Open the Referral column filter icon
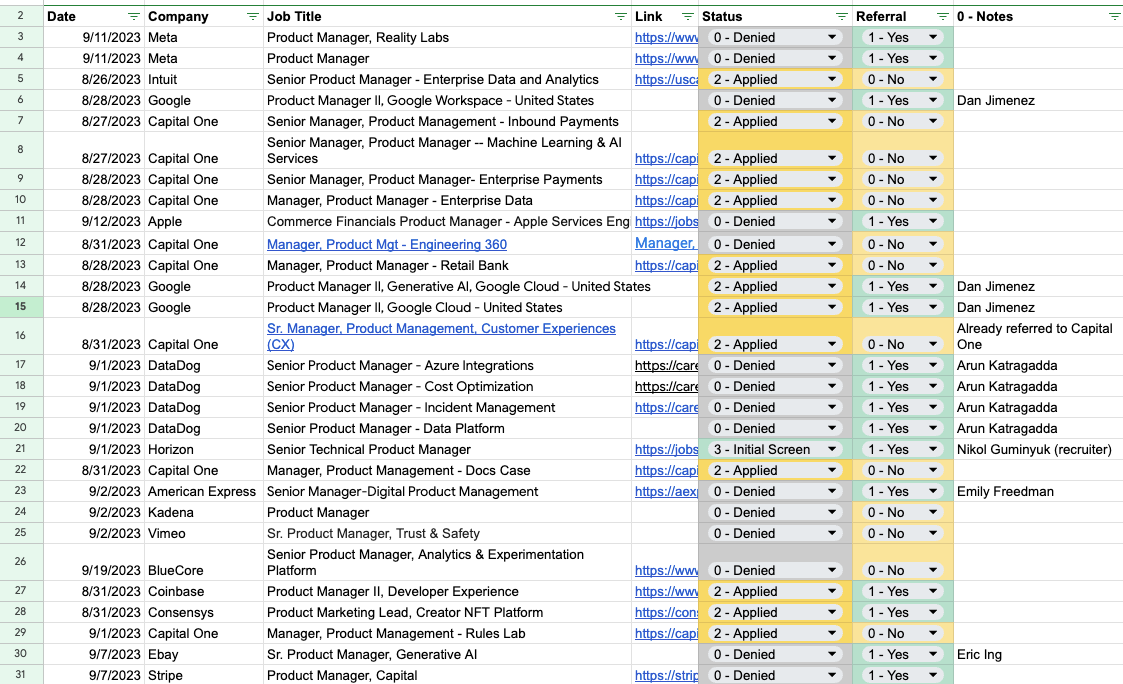1123x684 pixels. coord(943,16)
